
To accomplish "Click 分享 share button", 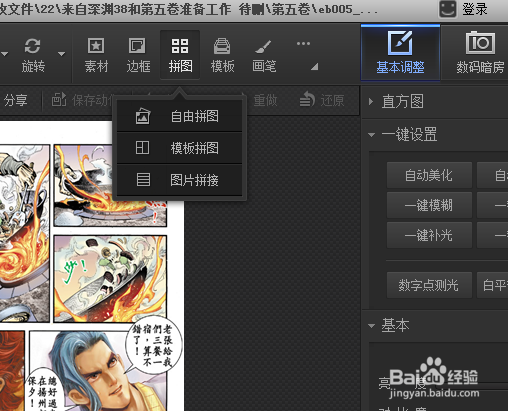I will [x=15, y=100].
